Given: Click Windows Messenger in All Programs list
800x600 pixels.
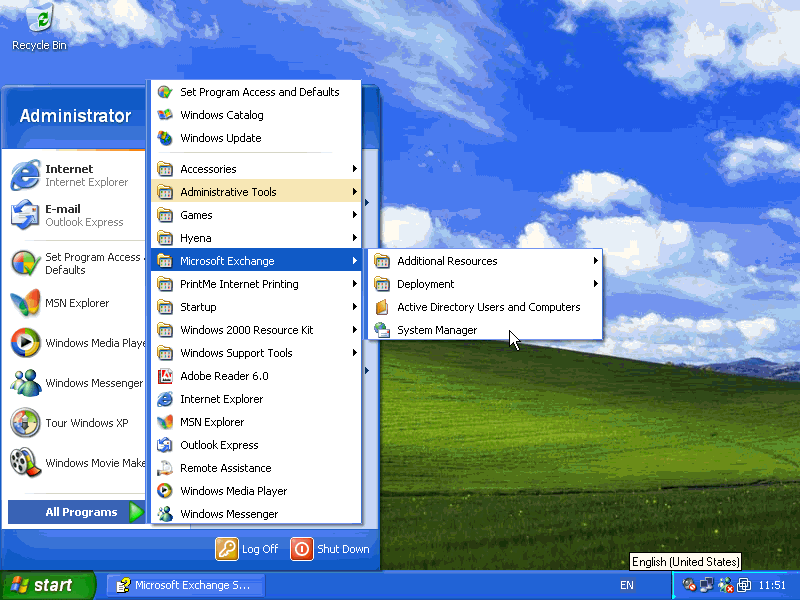Looking at the screenshot, I should coord(256,513).
